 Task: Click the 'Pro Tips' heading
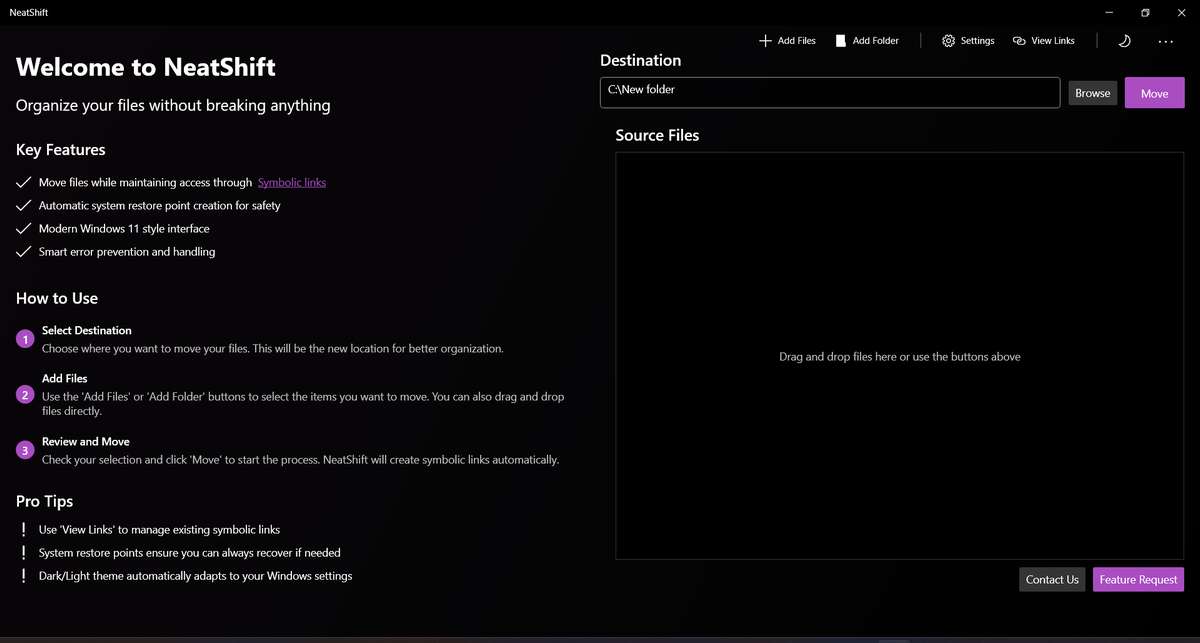45,501
